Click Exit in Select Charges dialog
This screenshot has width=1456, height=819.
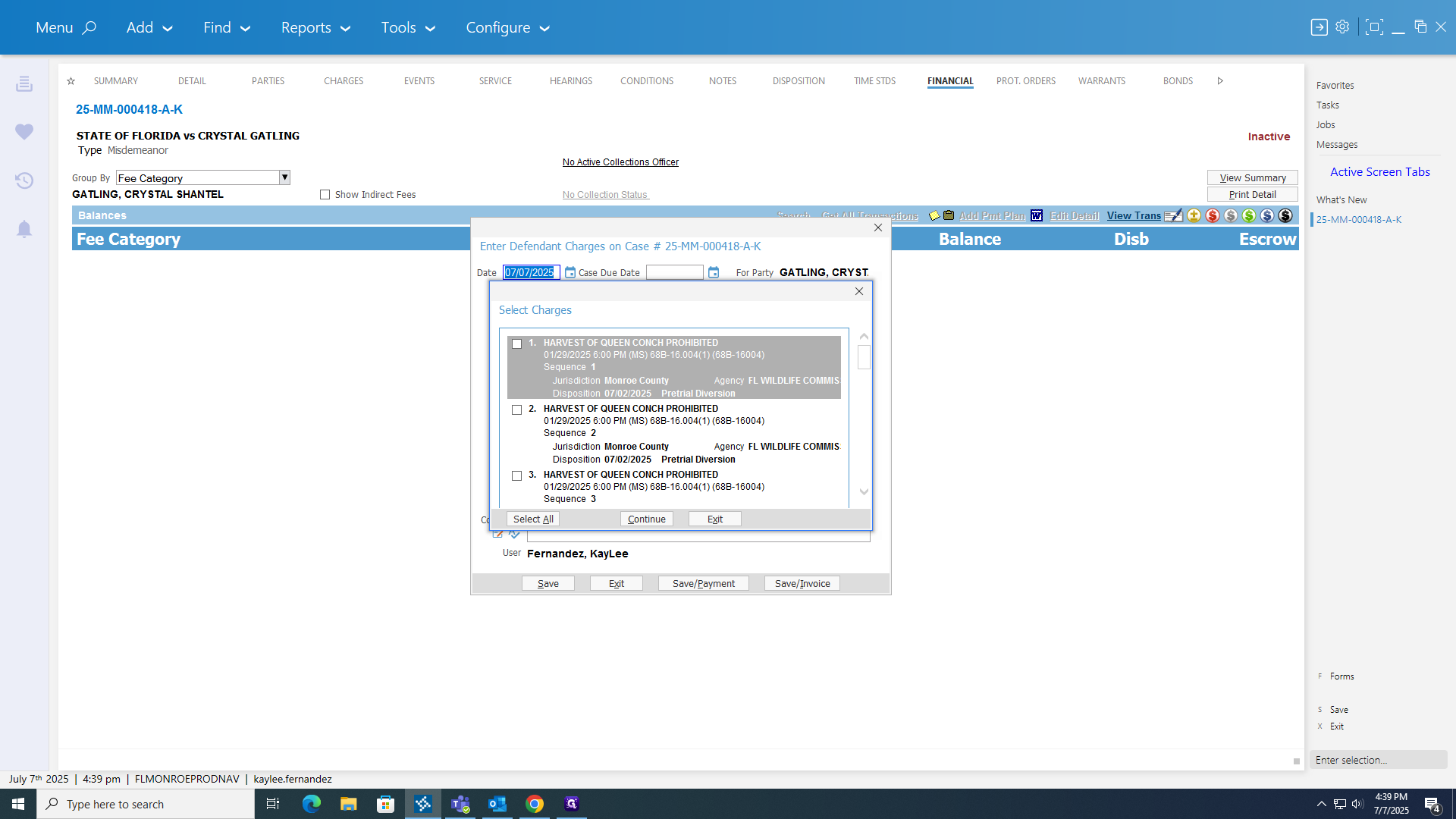pos(715,519)
